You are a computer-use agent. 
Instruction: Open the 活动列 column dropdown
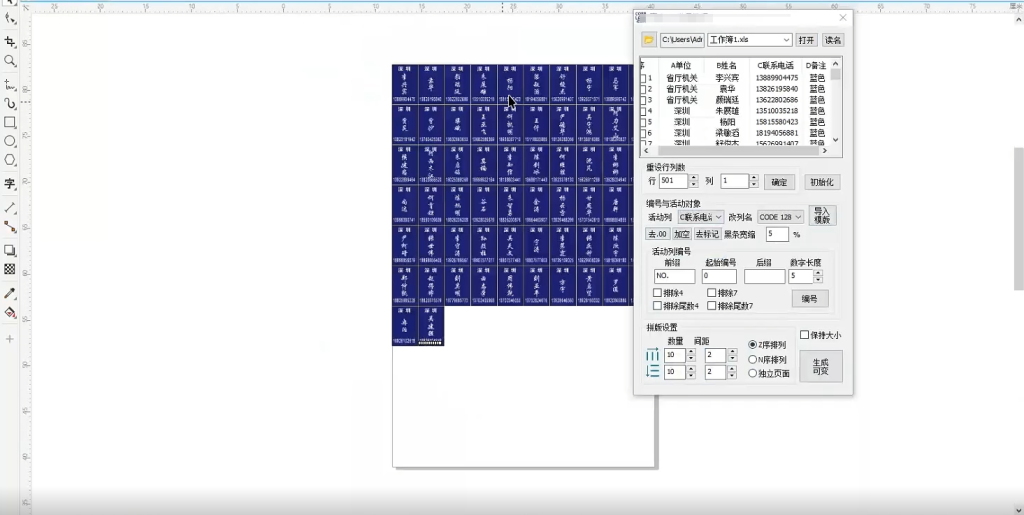pyautogui.click(x=701, y=217)
